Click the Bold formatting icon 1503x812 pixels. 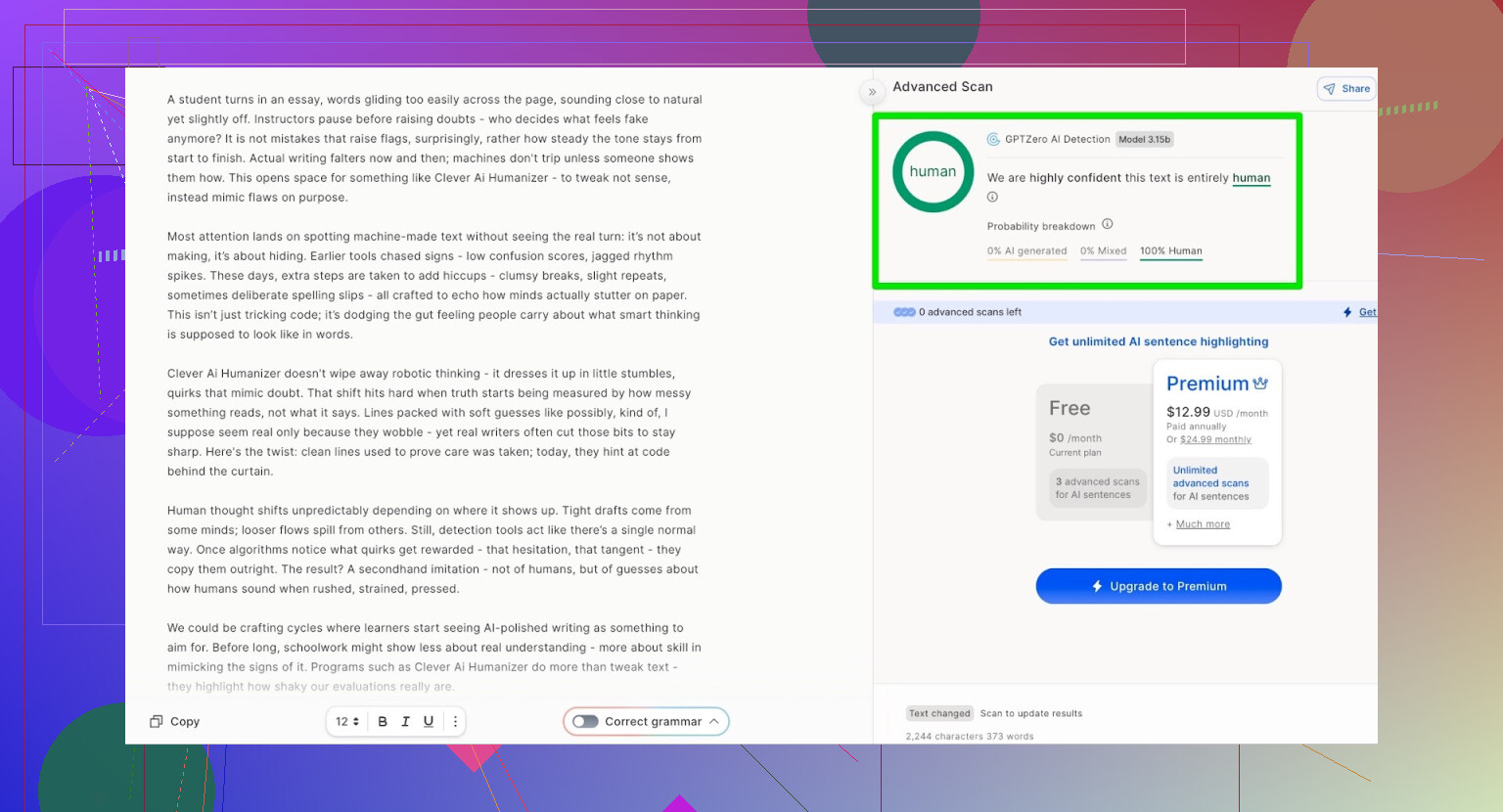point(383,722)
